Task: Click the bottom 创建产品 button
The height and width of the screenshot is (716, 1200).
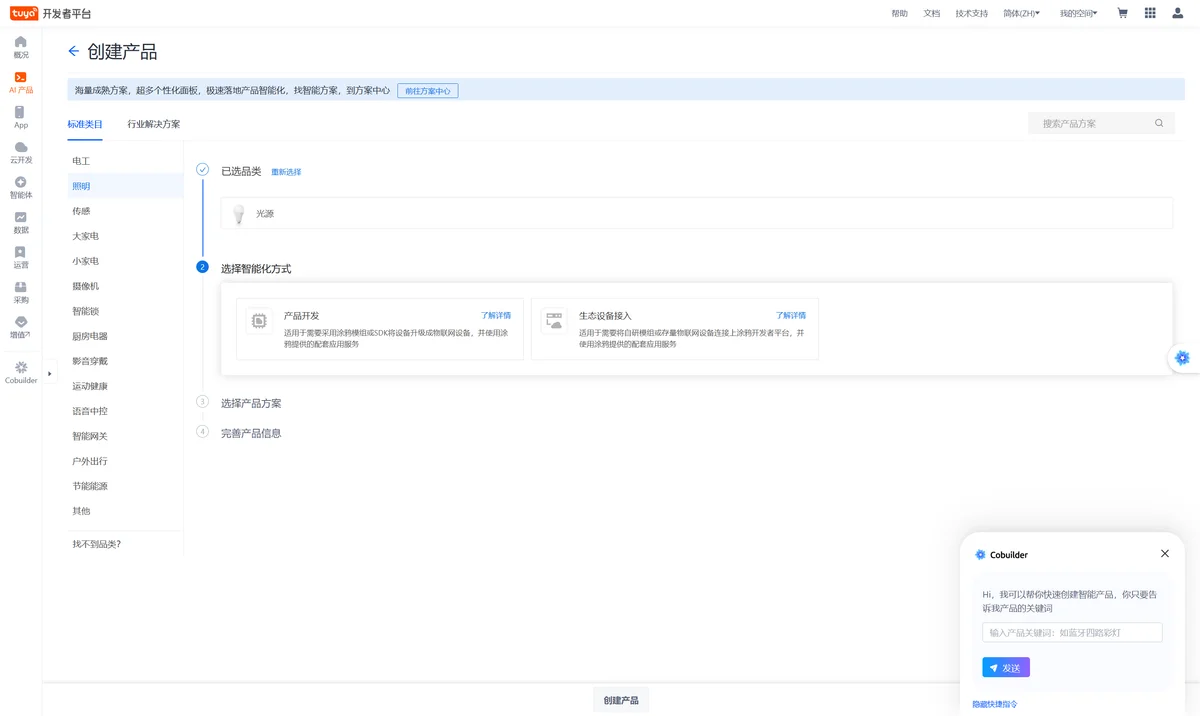Action: 621,701
